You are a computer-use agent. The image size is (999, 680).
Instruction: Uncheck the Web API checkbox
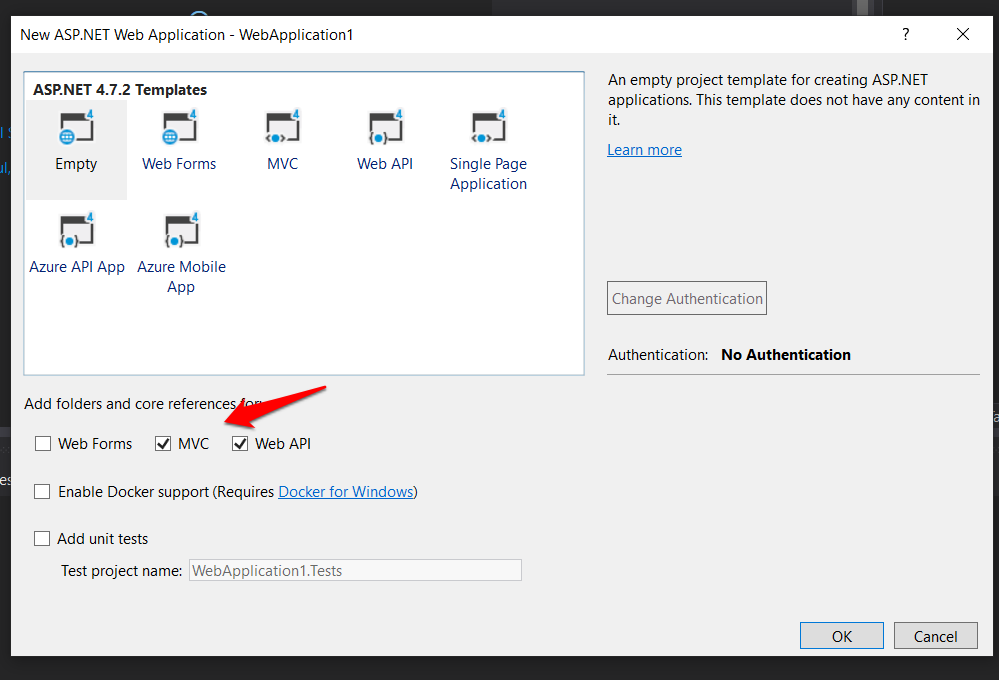(x=240, y=444)
